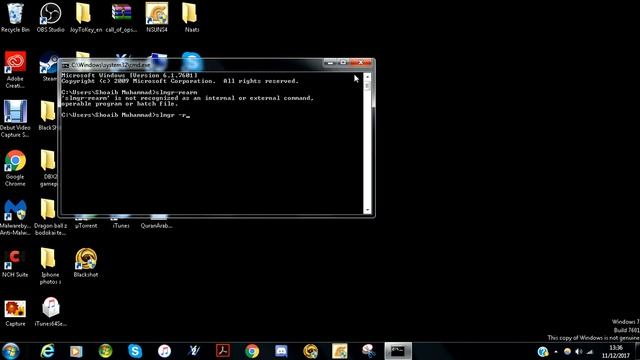640x360 pixels.
Task: Select the Malwarebytes Anti-Malware desktop icon
Action: pyautogui.click(x=15, y=217)
